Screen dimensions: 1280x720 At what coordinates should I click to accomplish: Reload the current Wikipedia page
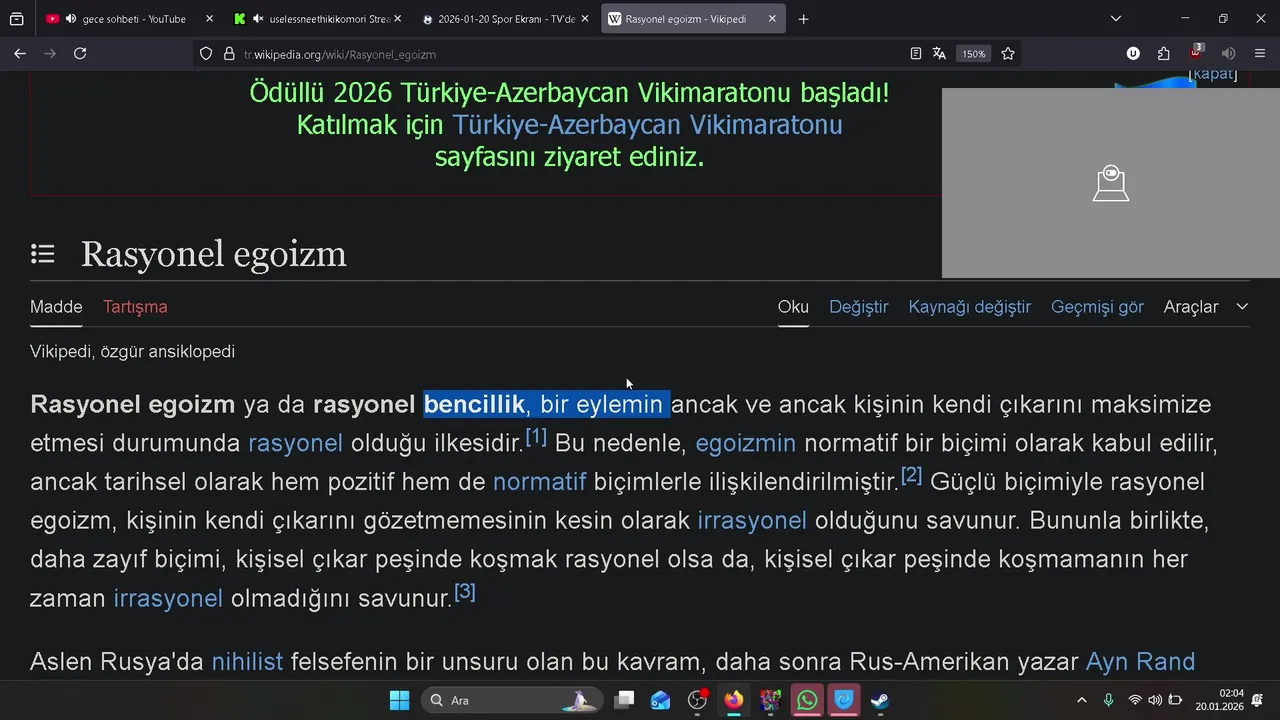(x=80, y=54)
